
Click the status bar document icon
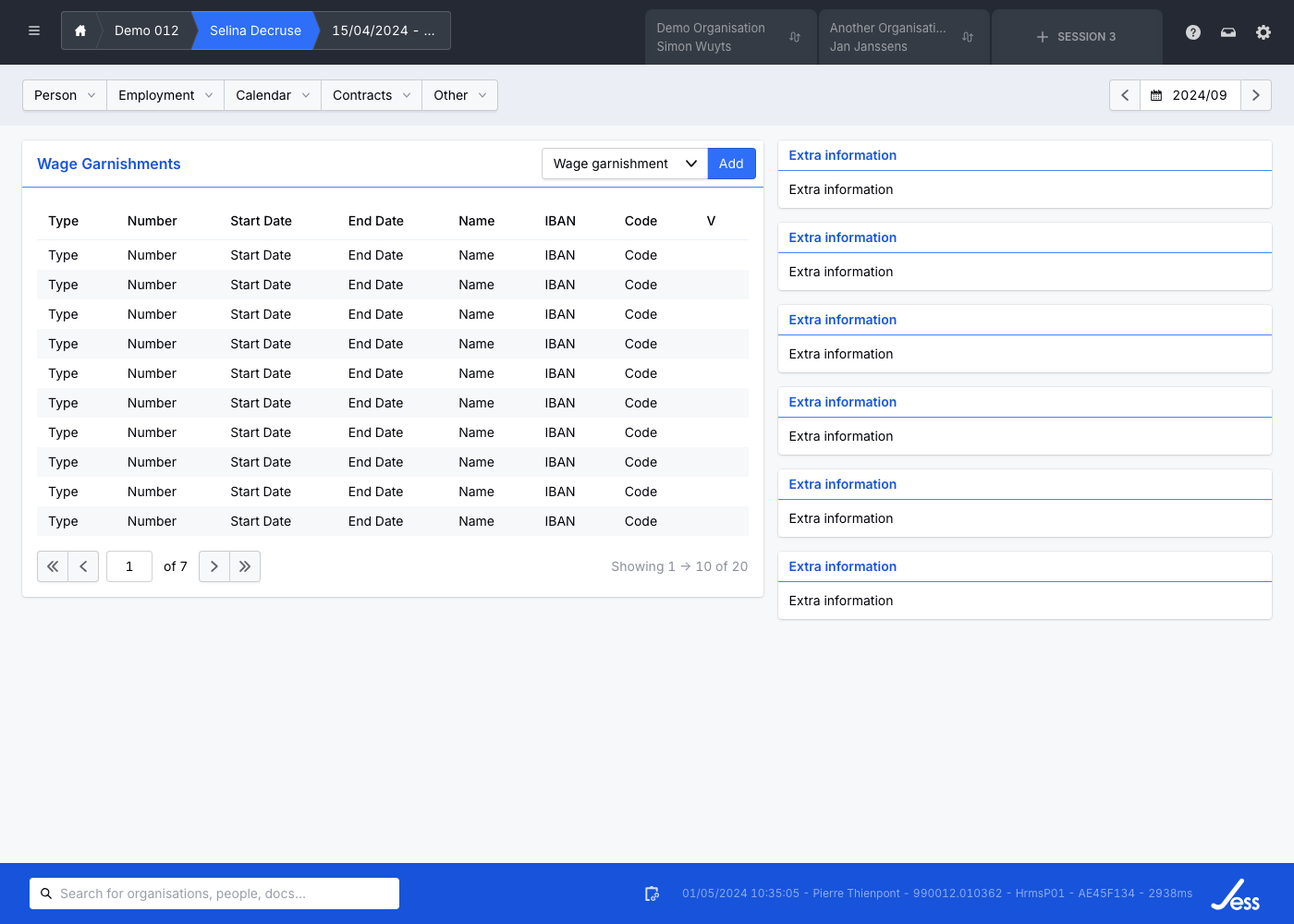point(652,894)
